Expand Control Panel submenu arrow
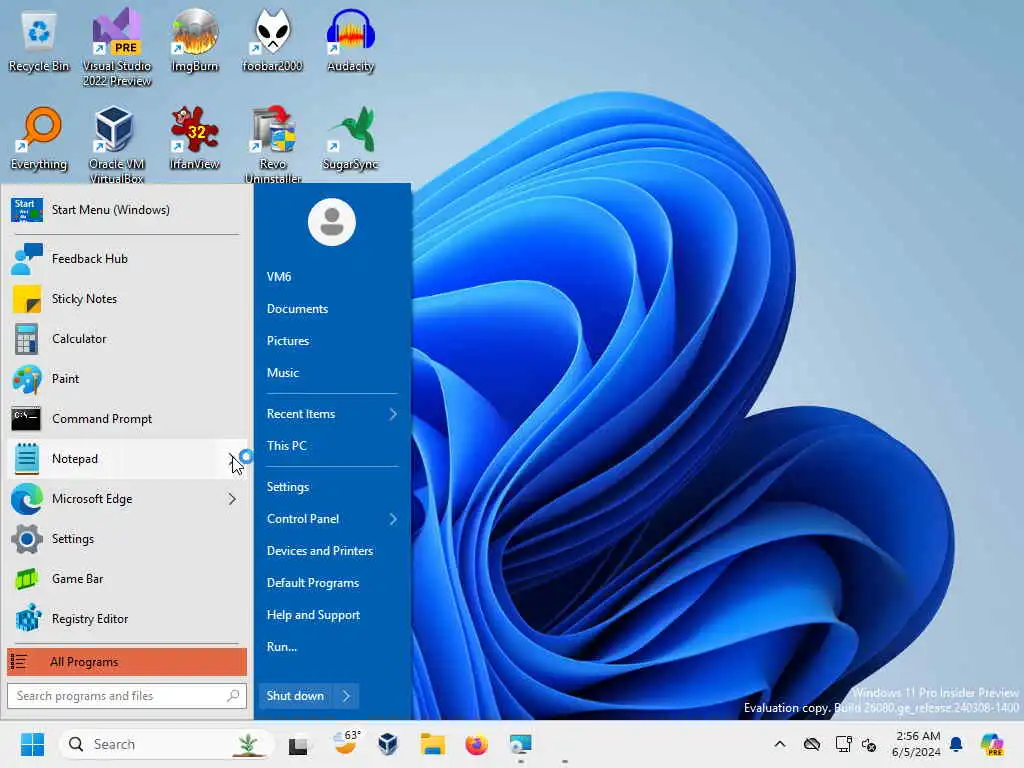The height and width of the screenshot is (768, 1024). 393,519
